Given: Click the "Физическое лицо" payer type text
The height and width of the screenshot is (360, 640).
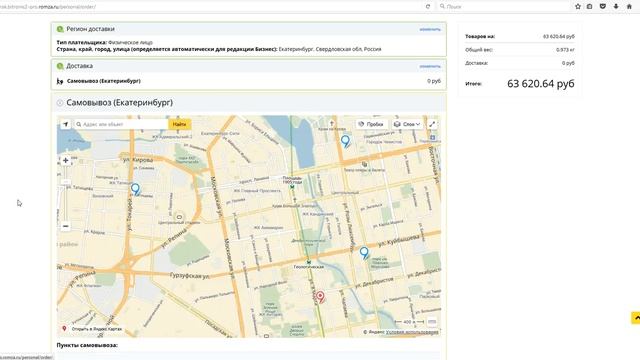Looking at the screenshot, I should point(130,42).
